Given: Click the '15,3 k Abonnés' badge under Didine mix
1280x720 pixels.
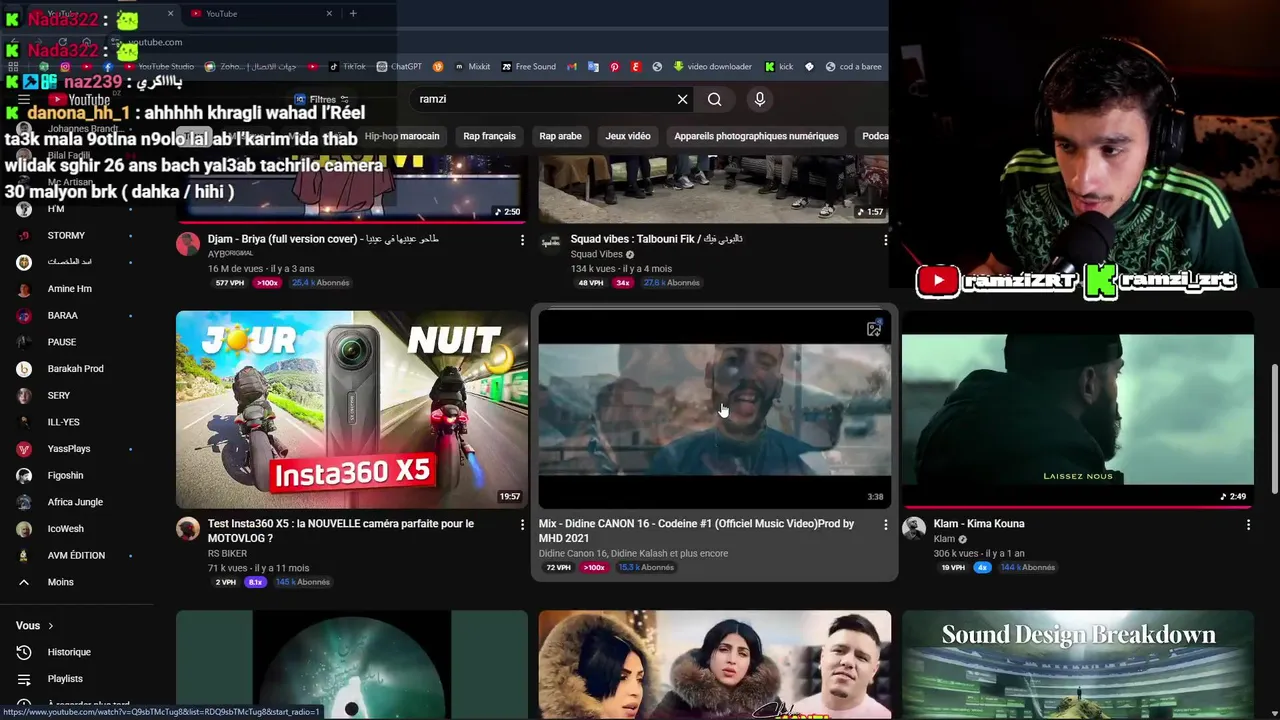Looking at the screenshot, I should pos(646,567).
